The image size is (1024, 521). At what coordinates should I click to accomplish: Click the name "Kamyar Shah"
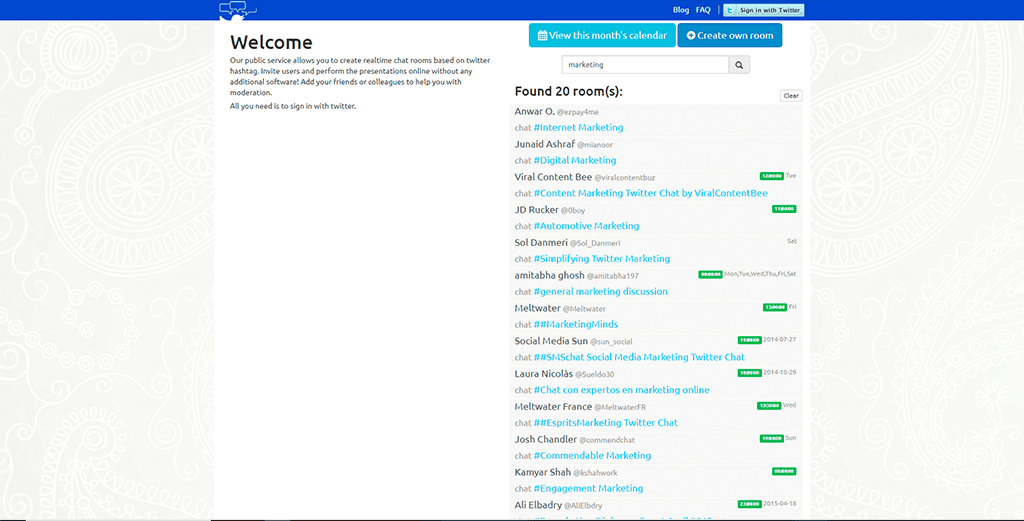[543, 471]
